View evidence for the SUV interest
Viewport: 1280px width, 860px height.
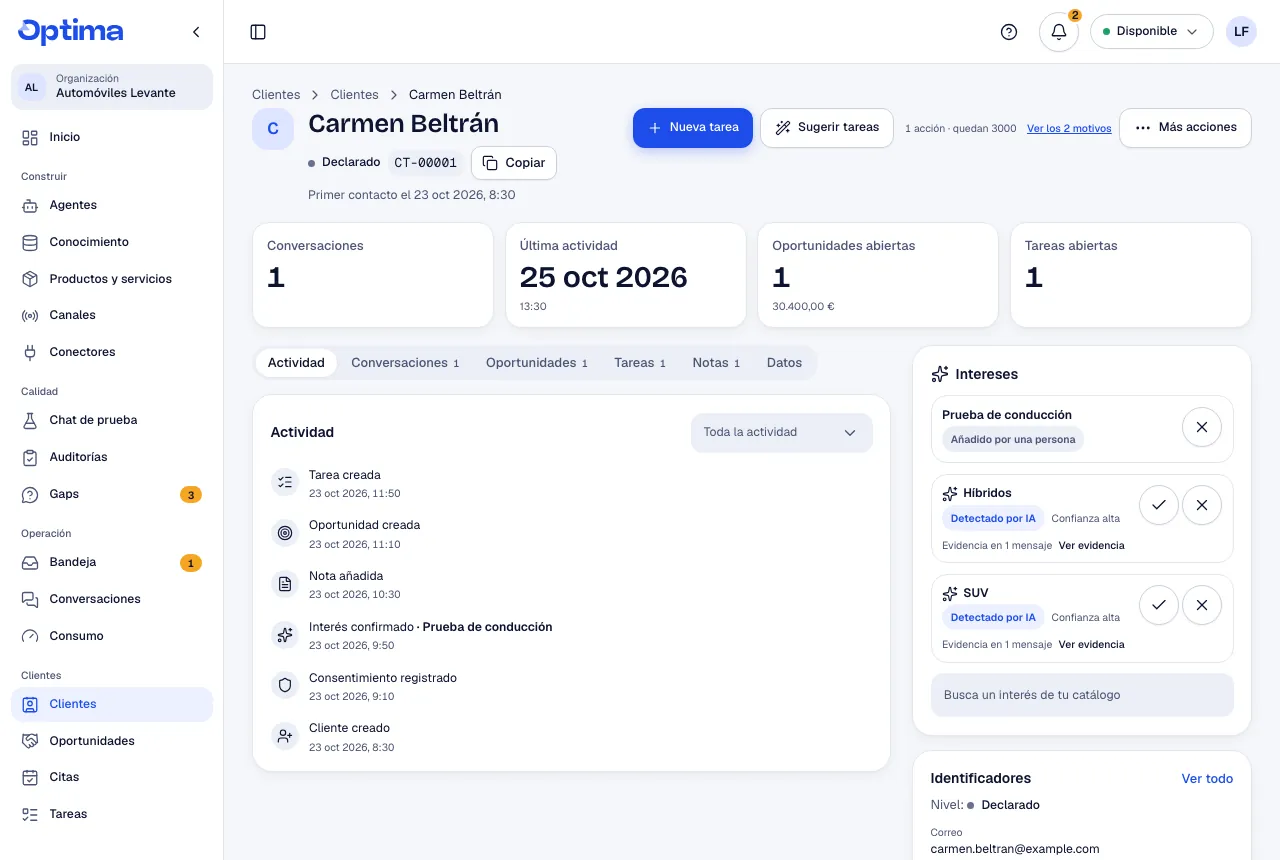[1092, 645]
